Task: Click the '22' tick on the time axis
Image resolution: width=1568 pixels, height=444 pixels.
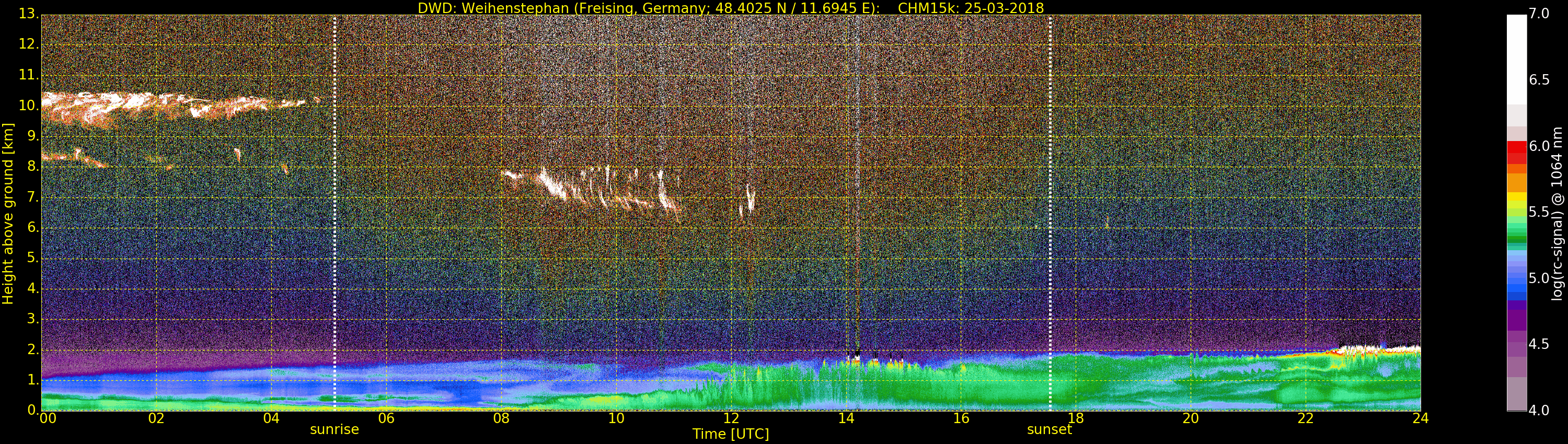Action: point(1306,418)
